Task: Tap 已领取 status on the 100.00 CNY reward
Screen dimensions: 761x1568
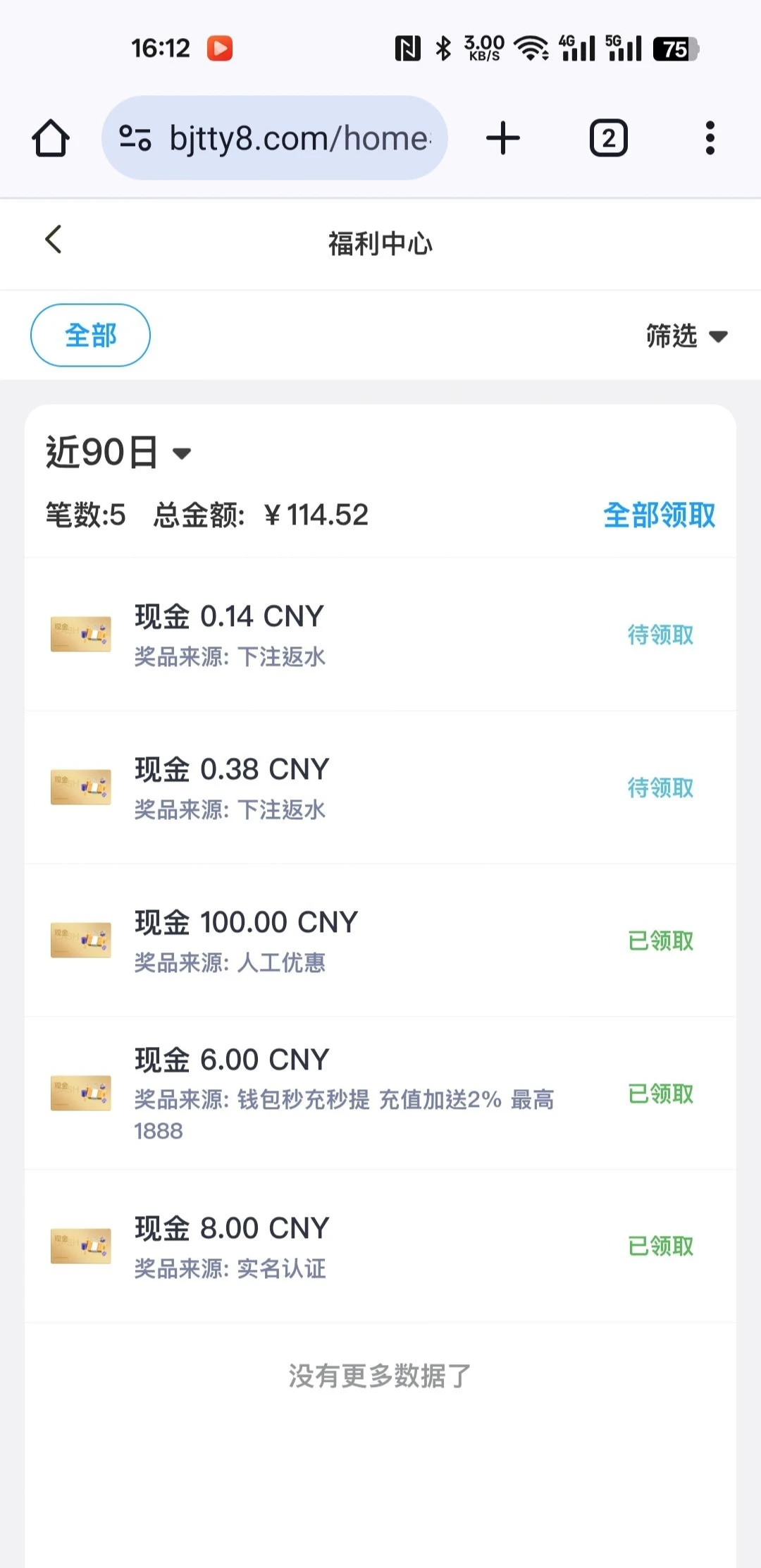Action: tap(660, 941)
